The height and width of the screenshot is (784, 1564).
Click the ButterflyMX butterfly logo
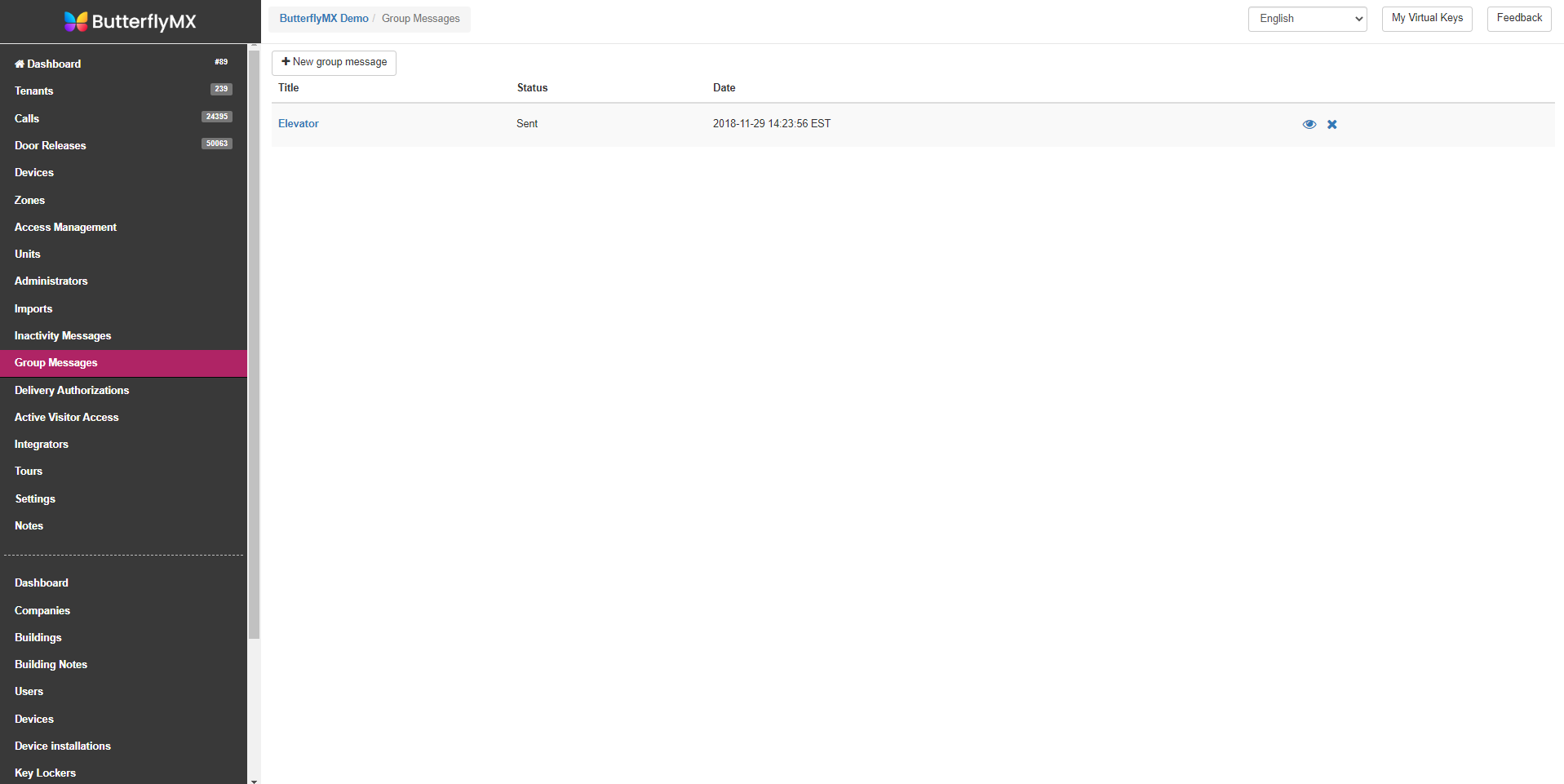[76, 21]
